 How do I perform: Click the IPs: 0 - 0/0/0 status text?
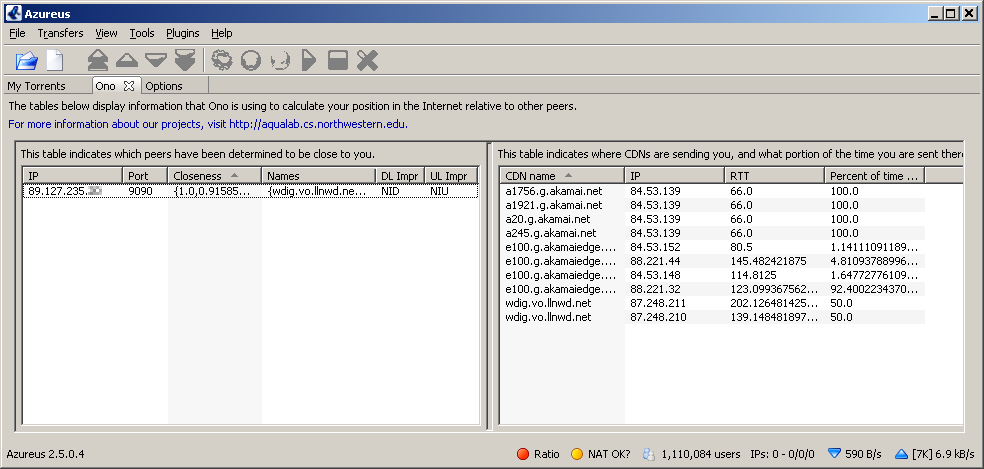tap(782, 453)
